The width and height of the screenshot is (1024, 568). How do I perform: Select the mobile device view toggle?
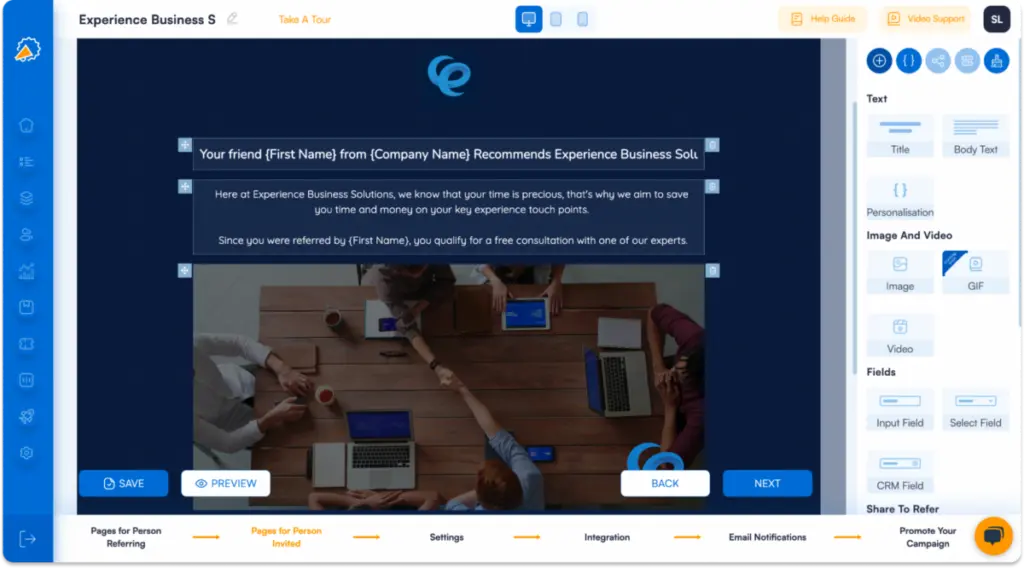point(582,19)
